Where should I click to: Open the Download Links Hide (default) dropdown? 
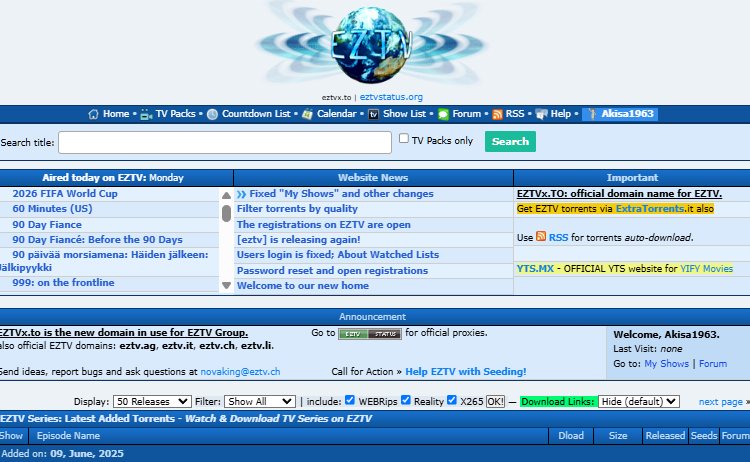tap(639, 401)
